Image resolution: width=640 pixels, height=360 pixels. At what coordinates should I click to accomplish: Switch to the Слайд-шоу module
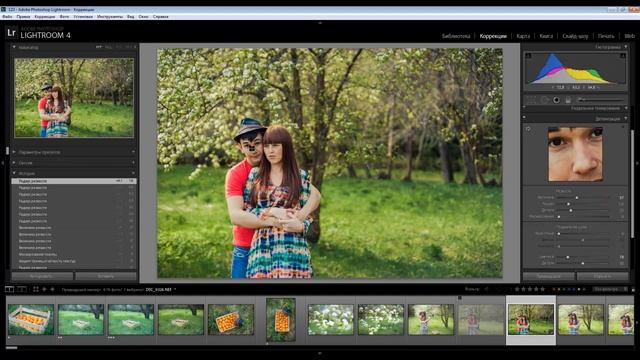[575, 36]
